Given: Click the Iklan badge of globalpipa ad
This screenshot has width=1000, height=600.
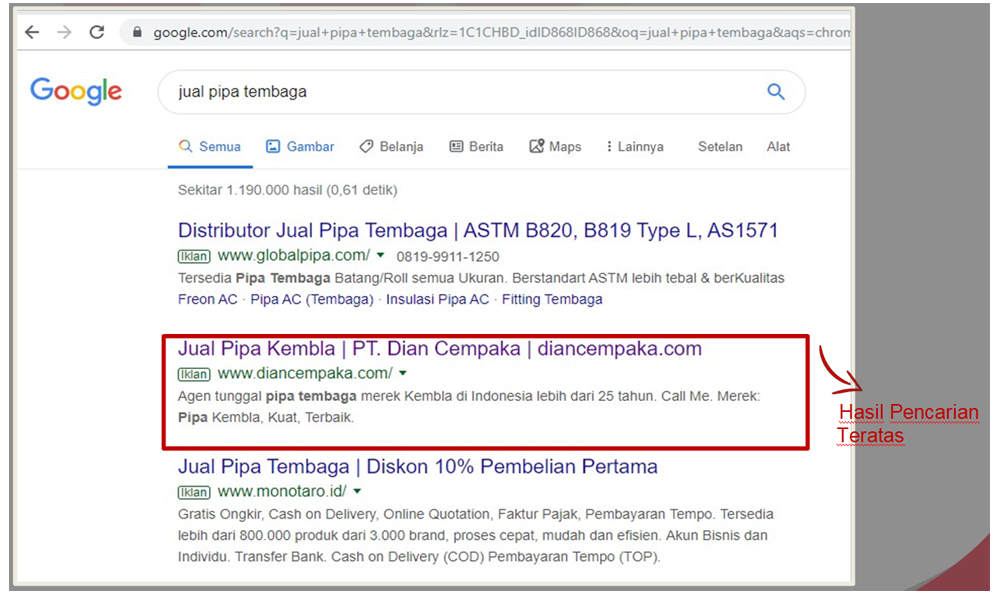Looking at the screenshot, I should click(194, 256).
